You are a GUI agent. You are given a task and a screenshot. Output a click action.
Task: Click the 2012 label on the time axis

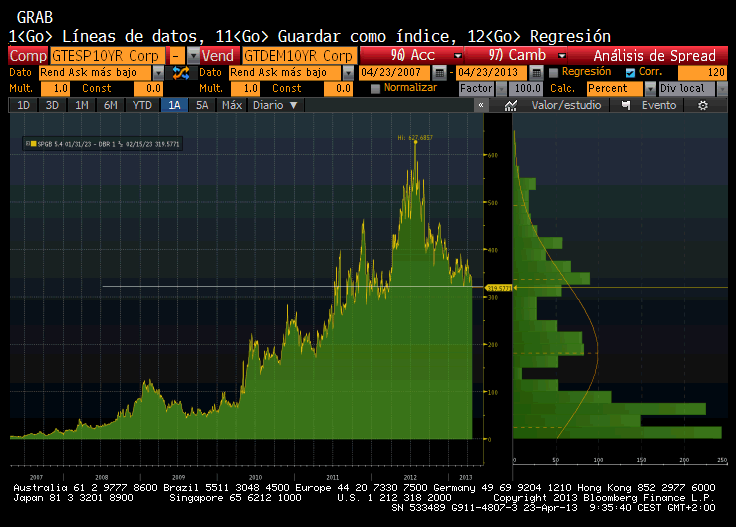click(x=410, y=477)
